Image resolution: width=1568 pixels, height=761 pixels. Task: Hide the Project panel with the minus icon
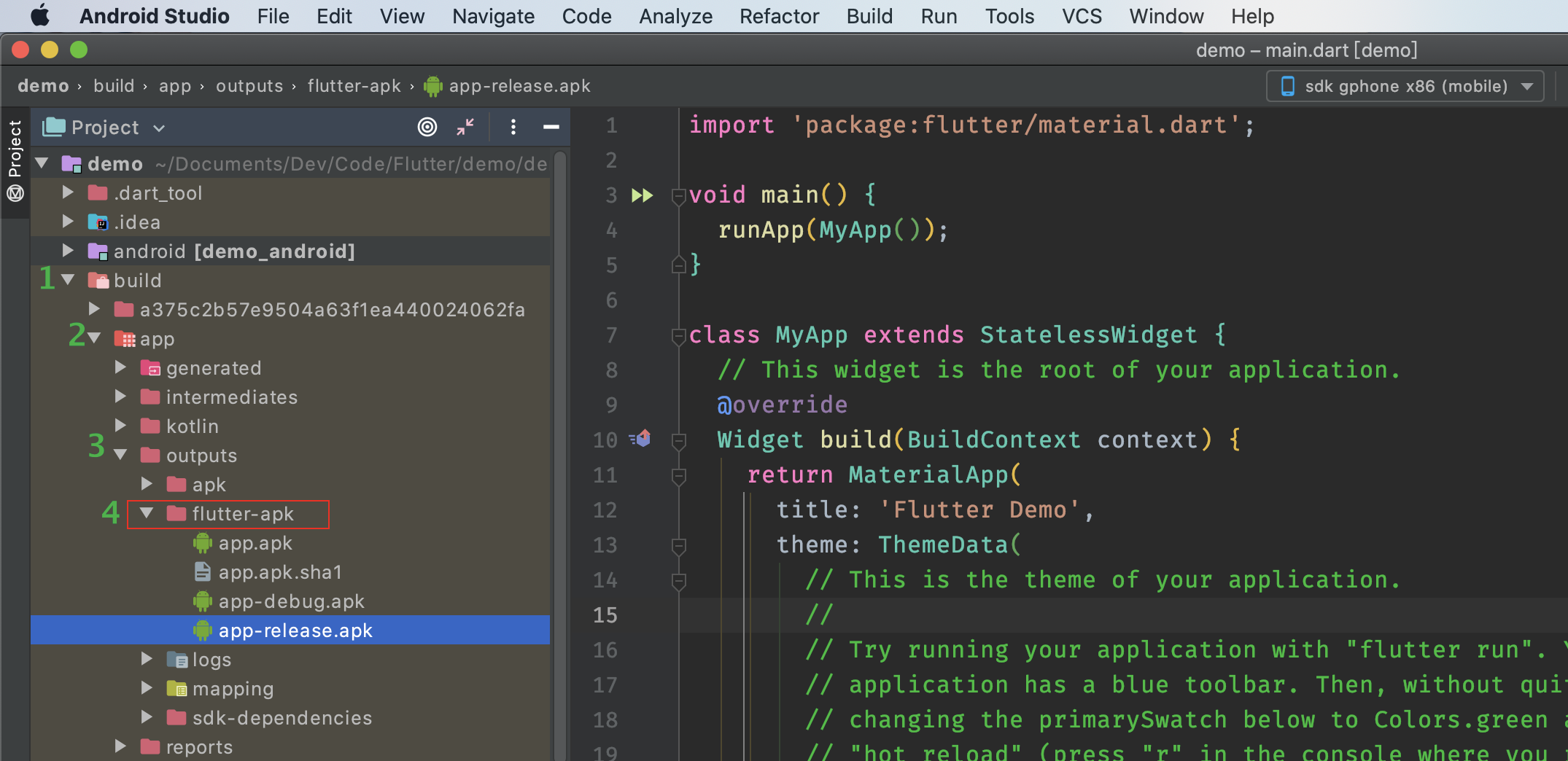pyautogui.click(x=551, y=127)
